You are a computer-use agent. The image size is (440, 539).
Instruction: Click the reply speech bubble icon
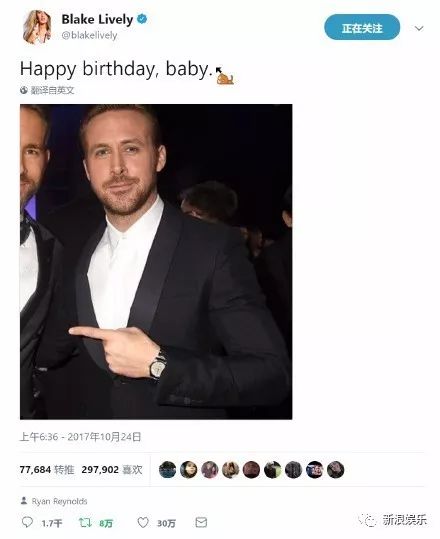27,522
